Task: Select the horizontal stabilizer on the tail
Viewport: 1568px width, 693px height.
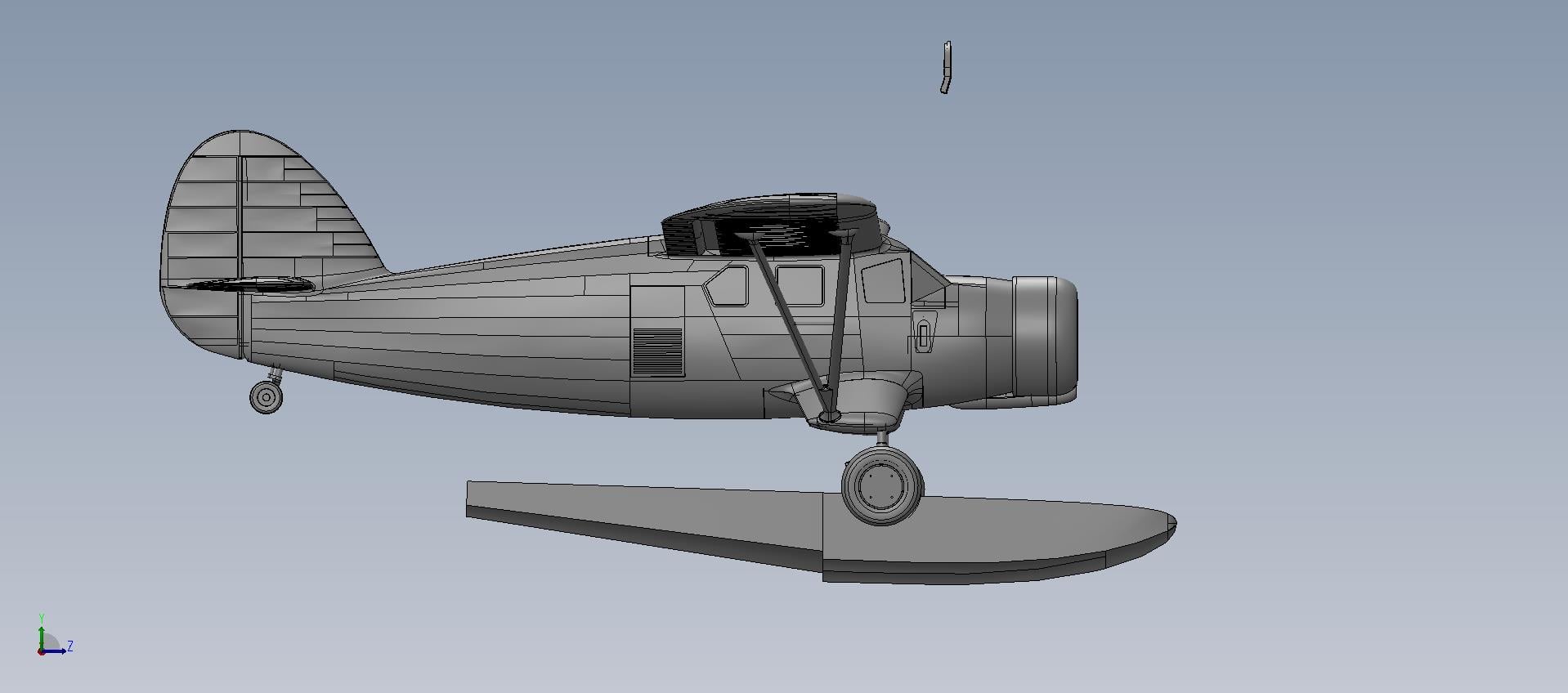Action: (x=251, y=284)
